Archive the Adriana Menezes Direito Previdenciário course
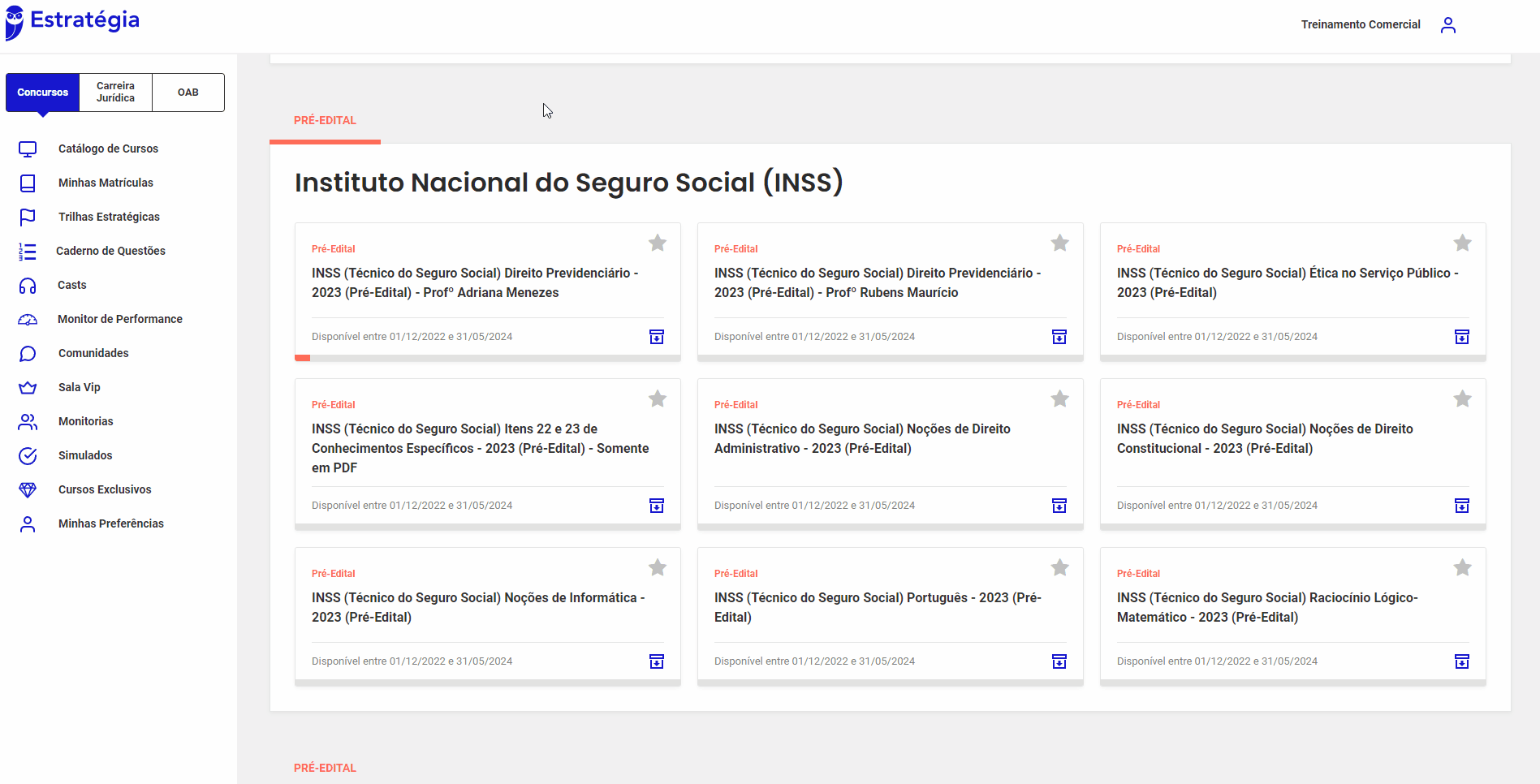The height and width of the screenshot is (784, 1540). click(657, 337)
